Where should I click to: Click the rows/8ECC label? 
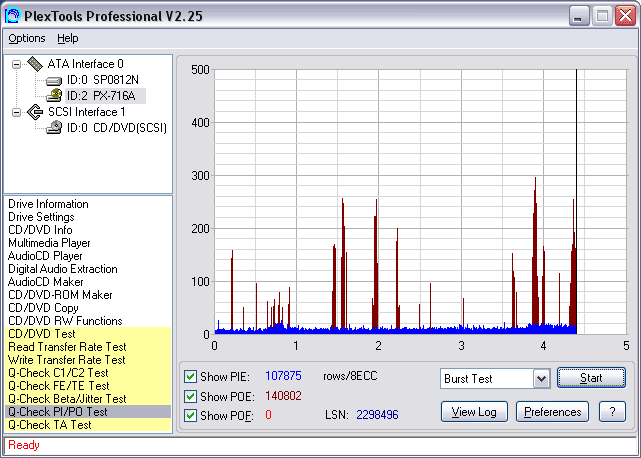pos(350,376)
